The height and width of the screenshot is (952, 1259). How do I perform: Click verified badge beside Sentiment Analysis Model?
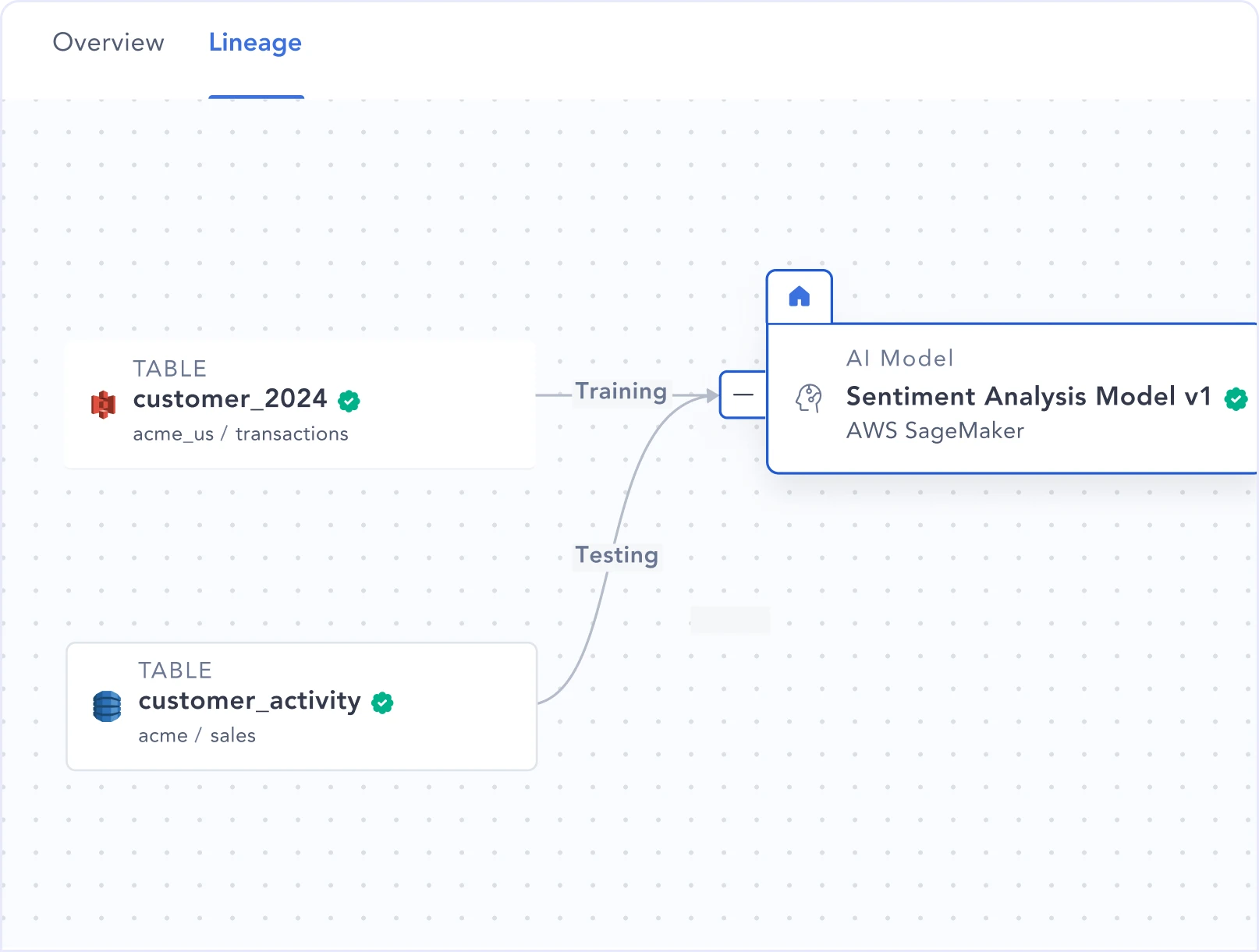1236,398
